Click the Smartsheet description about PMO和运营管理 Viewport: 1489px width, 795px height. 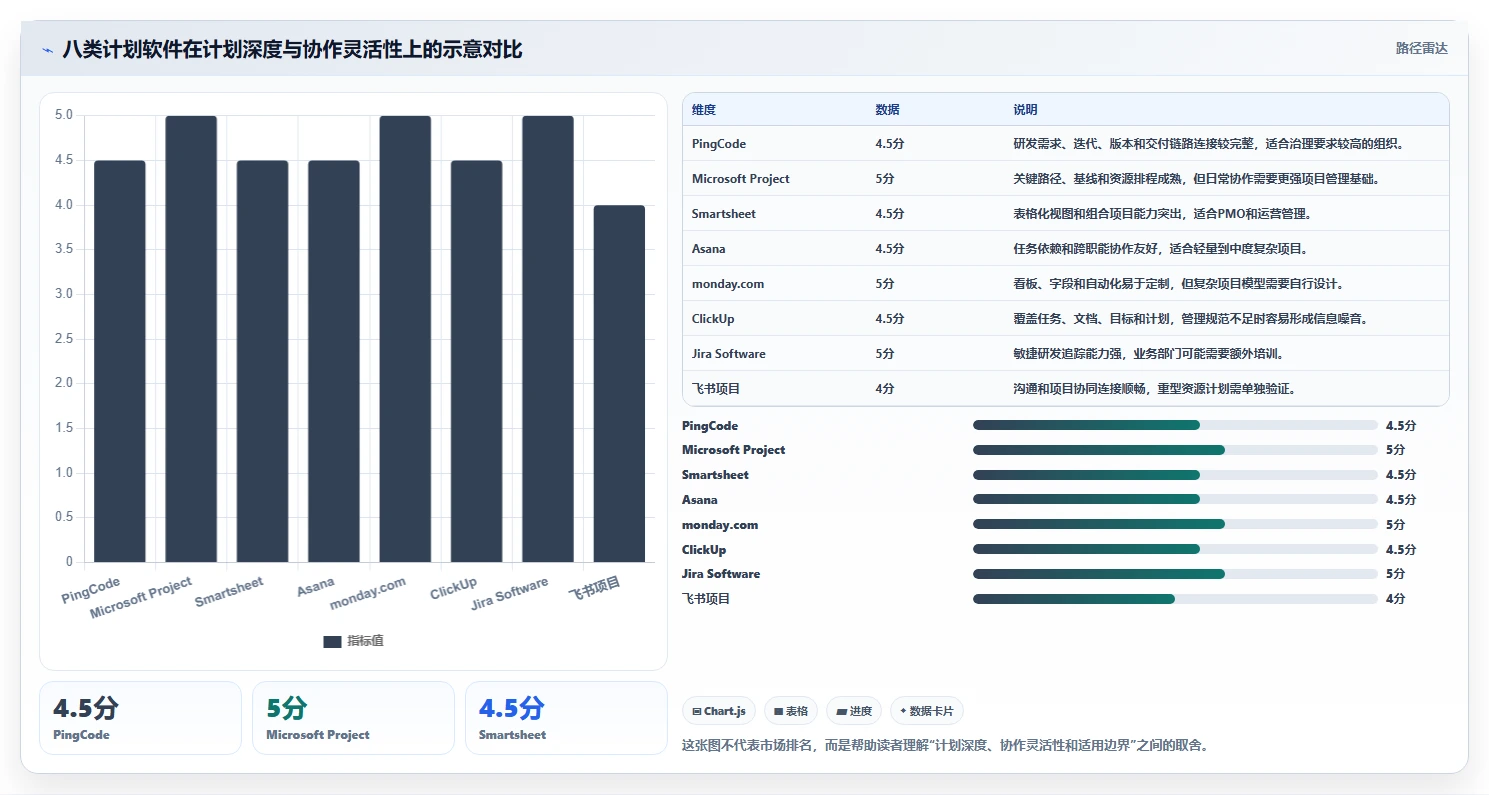(x=1162, y=214)
